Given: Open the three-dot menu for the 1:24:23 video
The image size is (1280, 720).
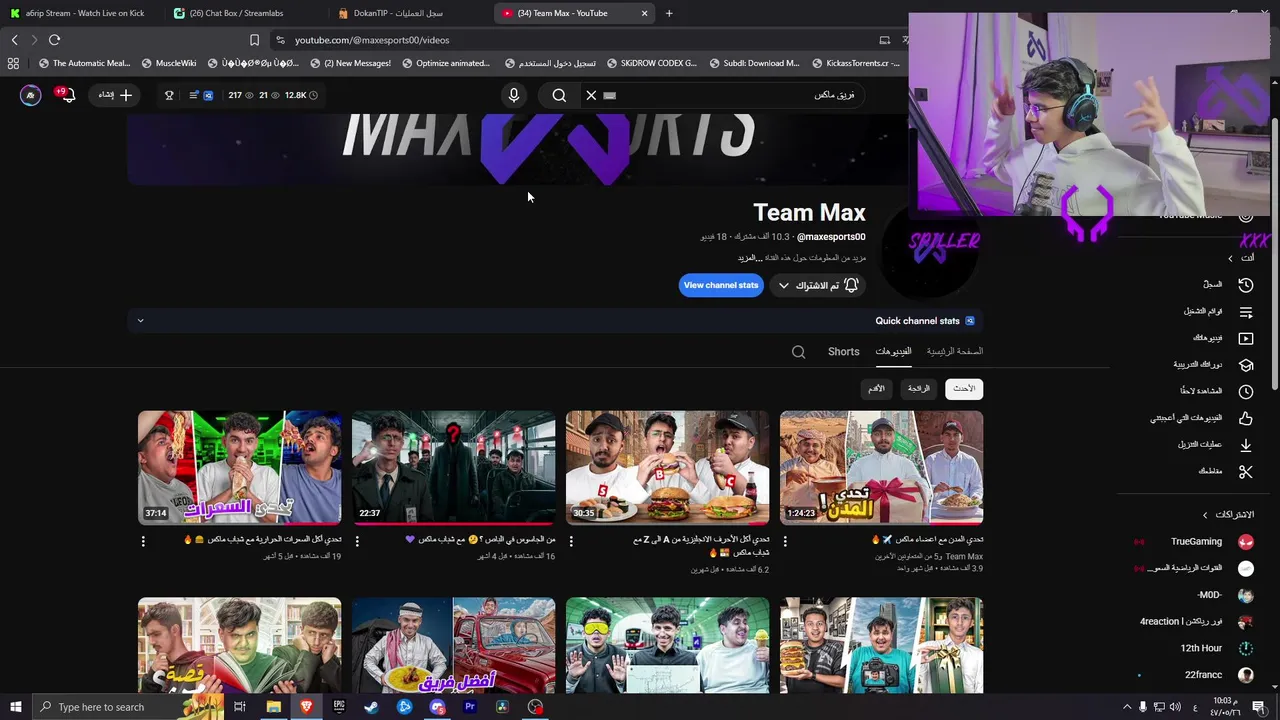Looking at the screenshot, I should click(x=785, y=541).
